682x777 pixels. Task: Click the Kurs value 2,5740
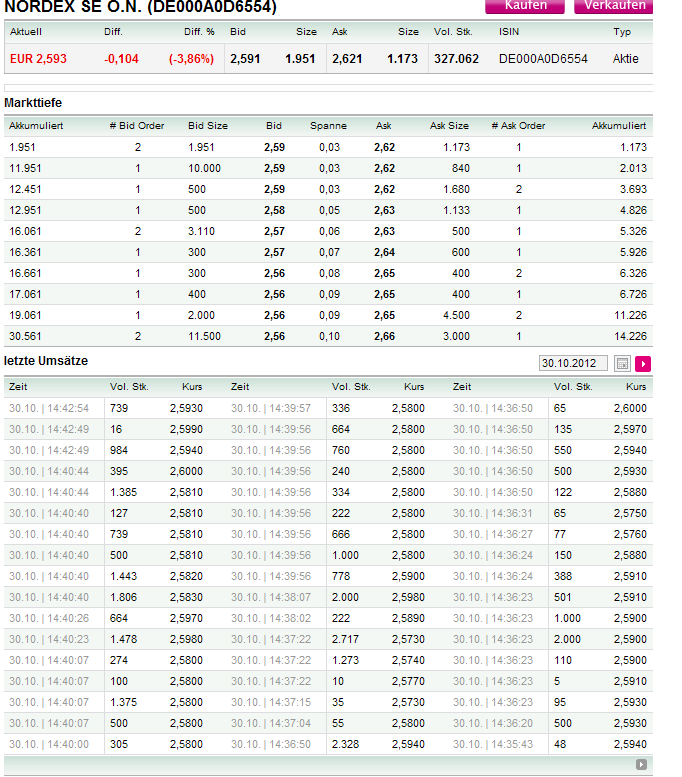pos(408,661)
